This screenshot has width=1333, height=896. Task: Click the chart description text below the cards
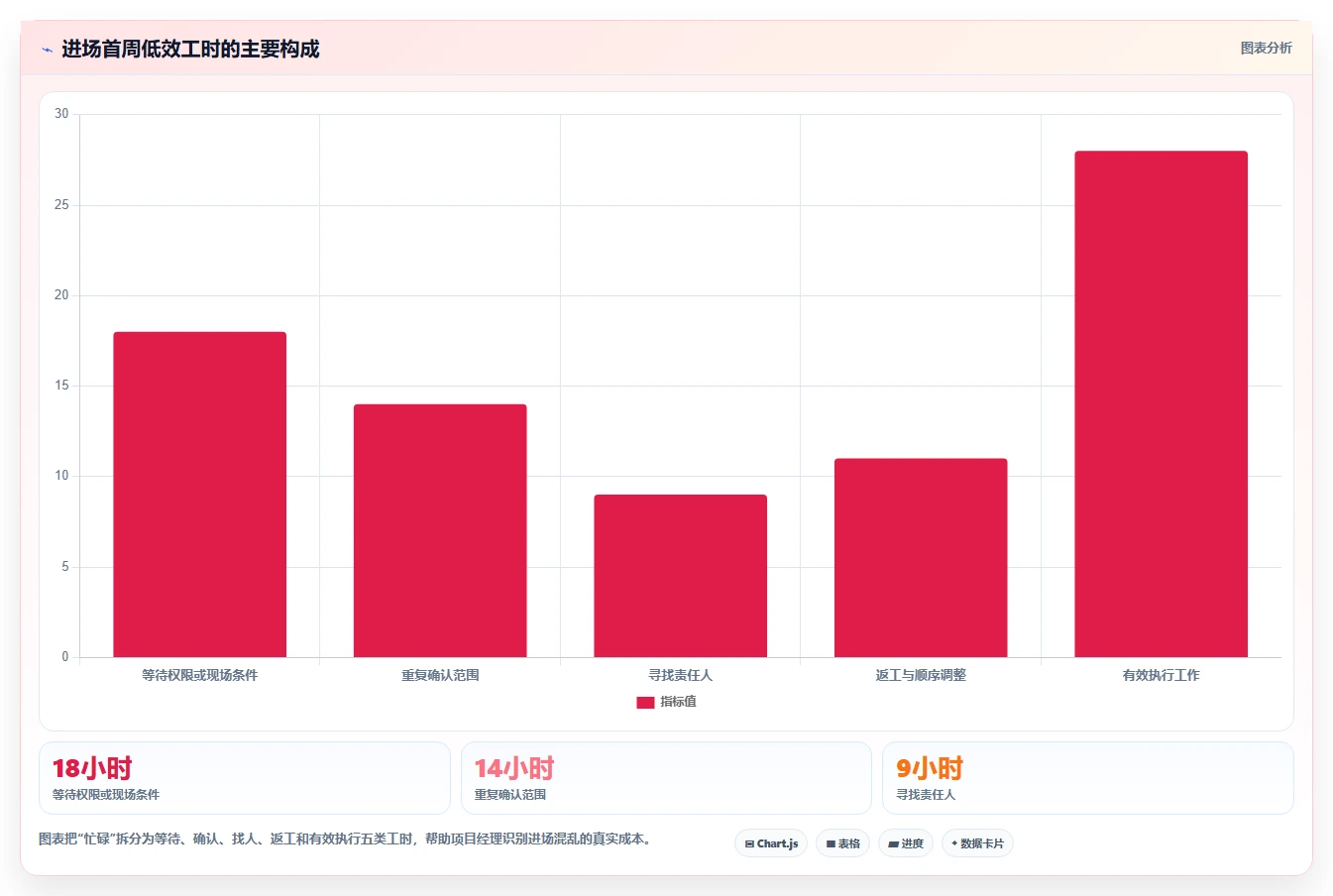(x=346, y=839)
